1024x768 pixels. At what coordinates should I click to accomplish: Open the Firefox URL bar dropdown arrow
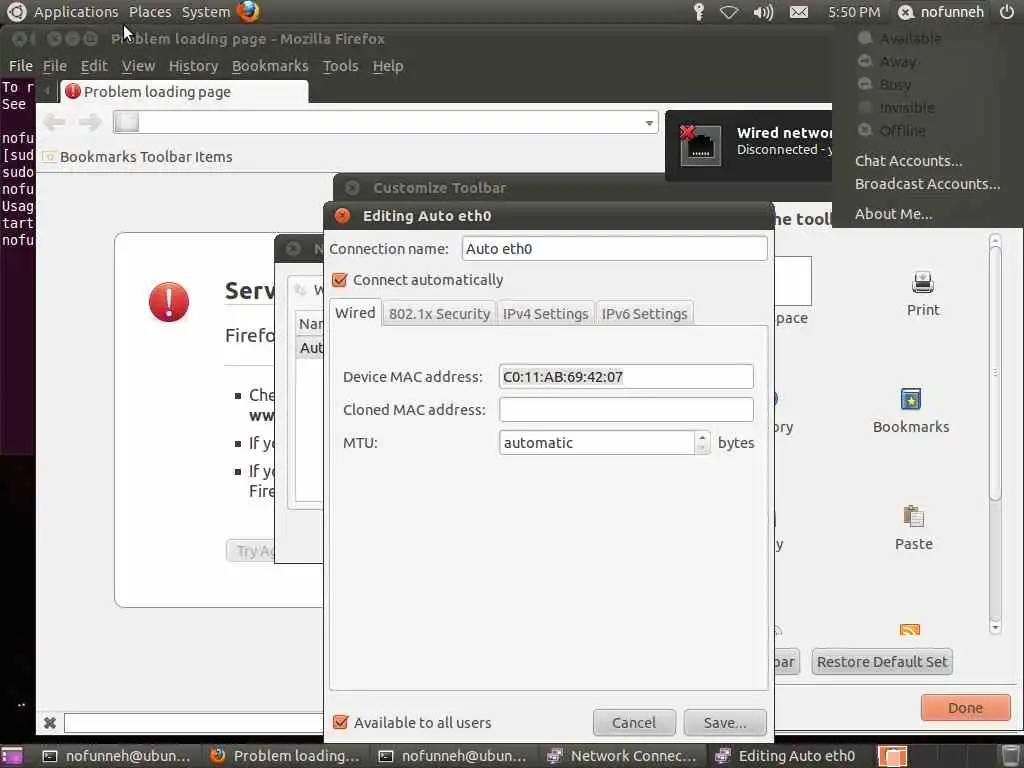[649, 123]
